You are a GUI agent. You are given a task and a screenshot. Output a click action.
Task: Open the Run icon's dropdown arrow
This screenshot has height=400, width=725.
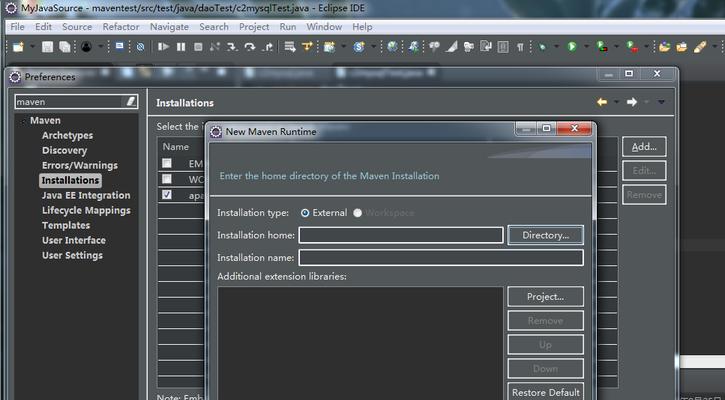pos(586,47)
